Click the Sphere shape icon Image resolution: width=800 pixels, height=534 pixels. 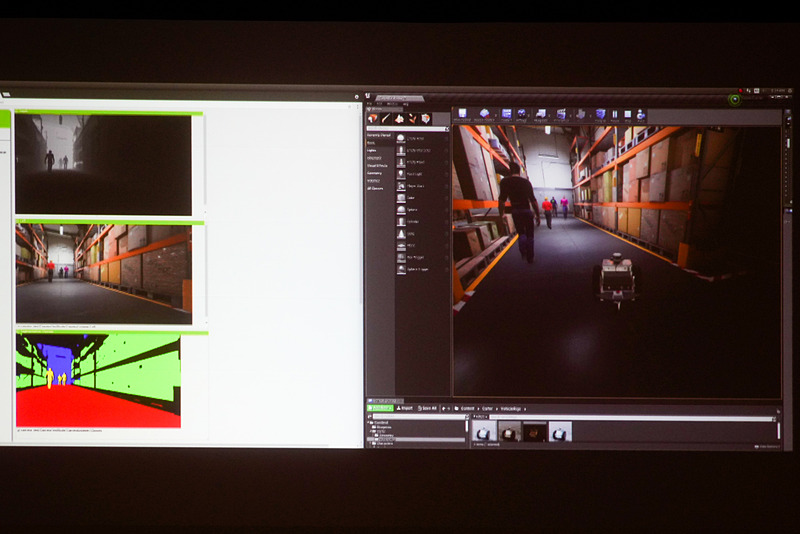pyautogui.click(x=401, y=209)
